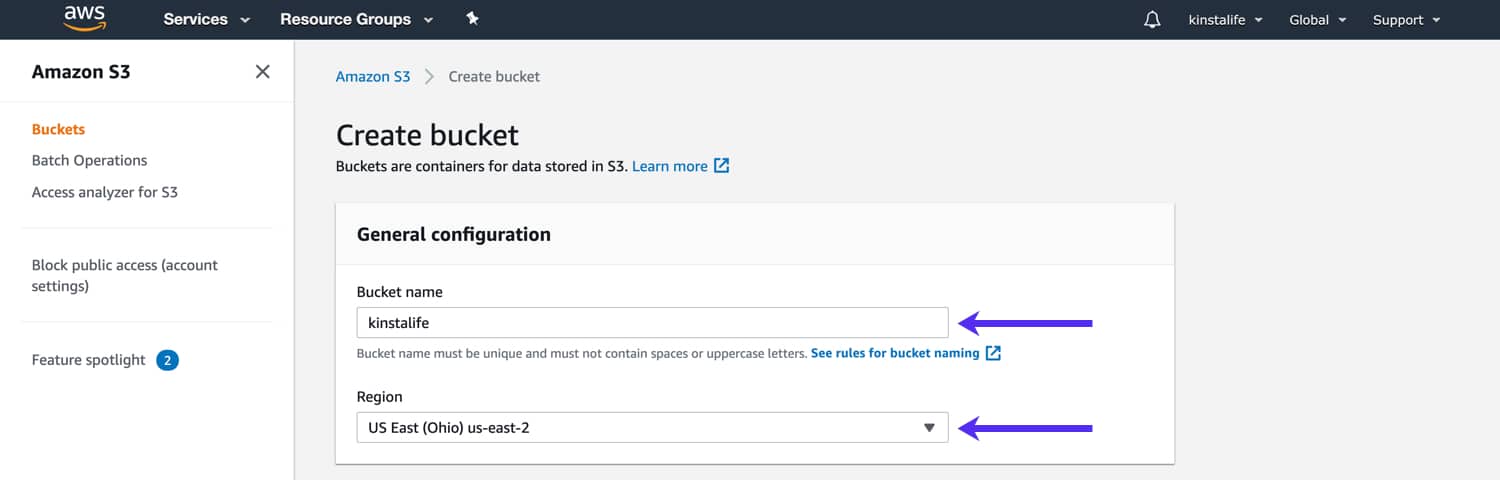Click the Feature spotlight badge showing 2

coord(168,360)
